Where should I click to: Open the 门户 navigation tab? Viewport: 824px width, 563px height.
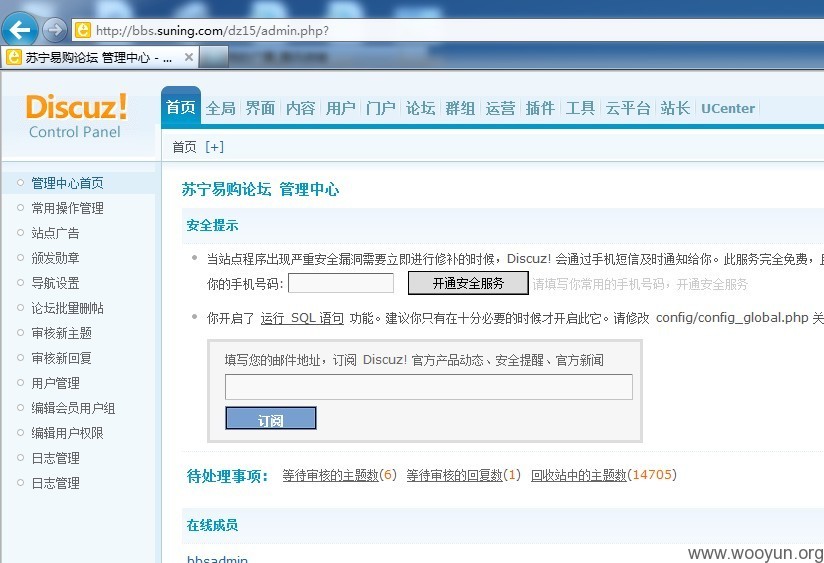click(380, 108)
